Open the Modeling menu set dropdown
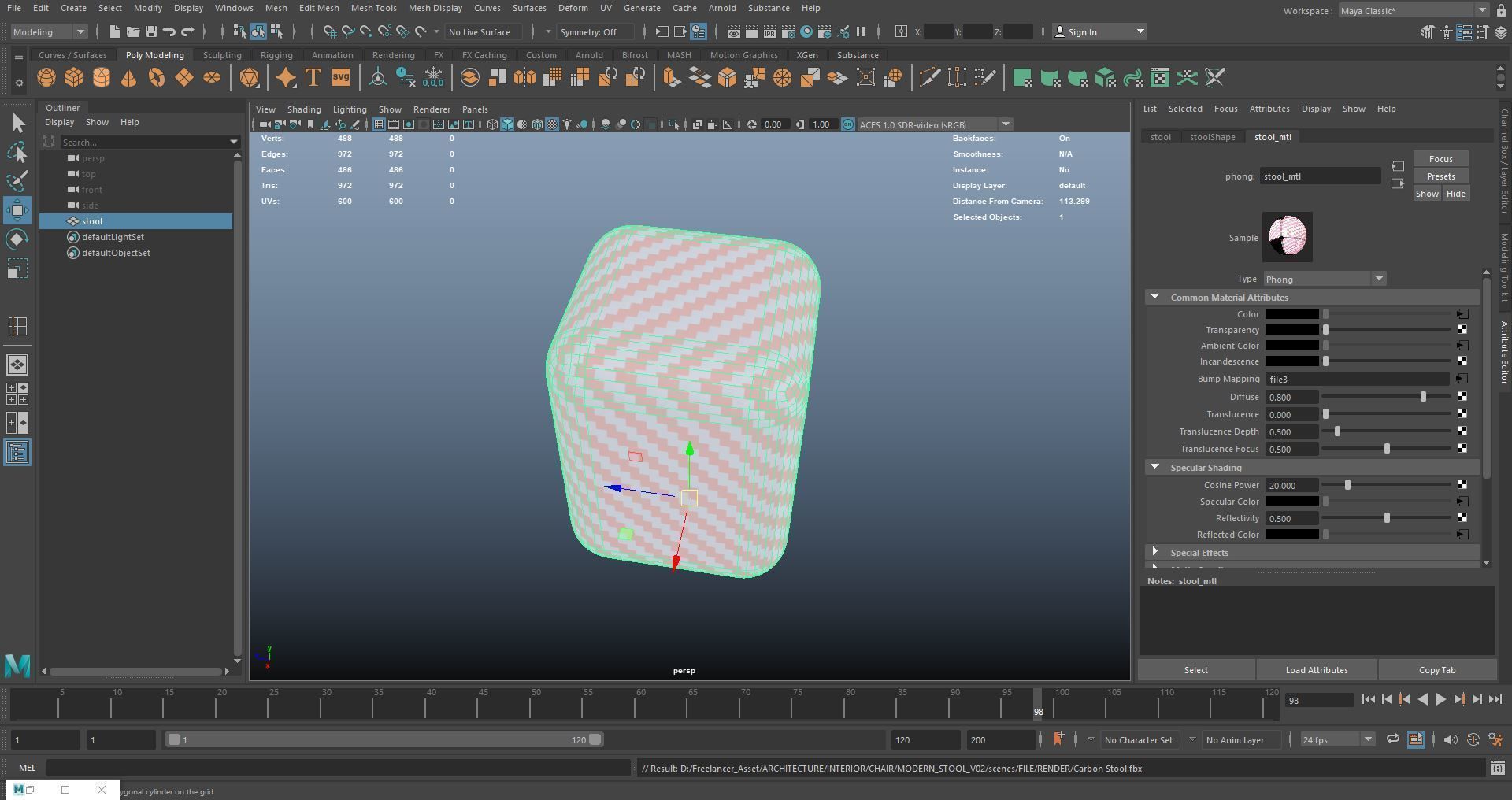Screen dimensions: 1512x800 49,31
